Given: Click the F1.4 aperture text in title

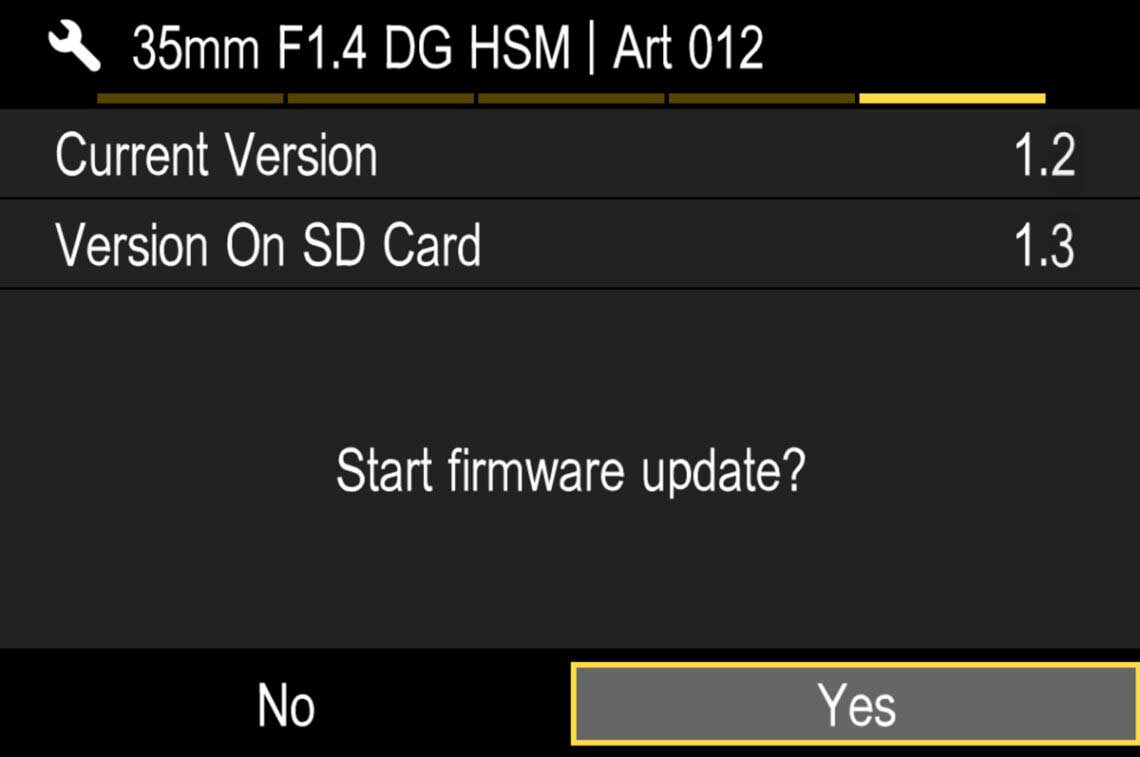Looking at the screenshot, I should [x=321, y=48].
